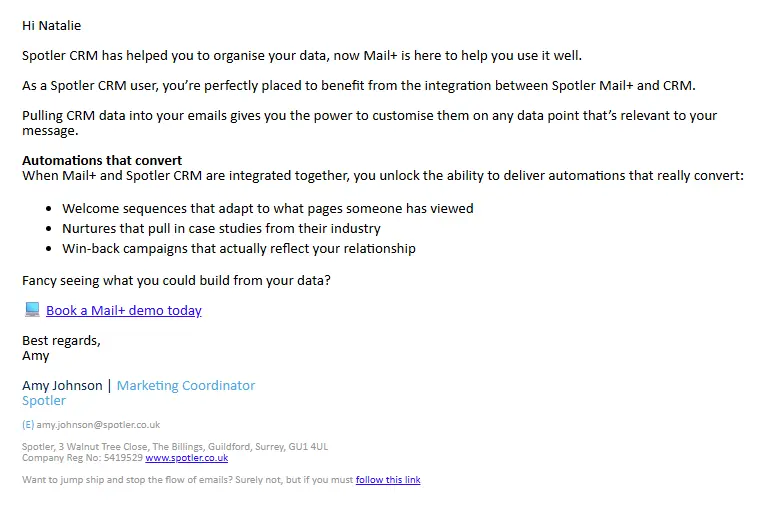Click the "Automations that convert" bold heading
The height and width of the screenshot is (505, 770).
pyautogui.click(x=102, y=160)
